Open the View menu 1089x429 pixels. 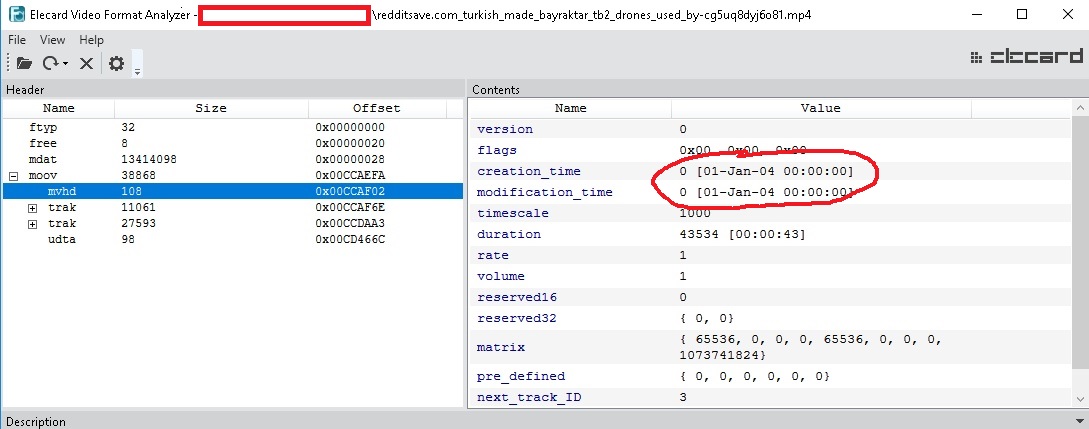click(52, 40)
